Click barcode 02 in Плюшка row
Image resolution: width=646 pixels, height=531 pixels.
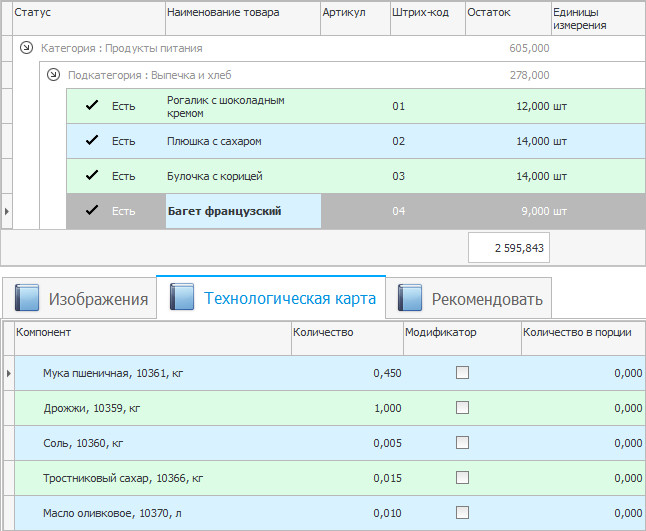click(398, 141)
